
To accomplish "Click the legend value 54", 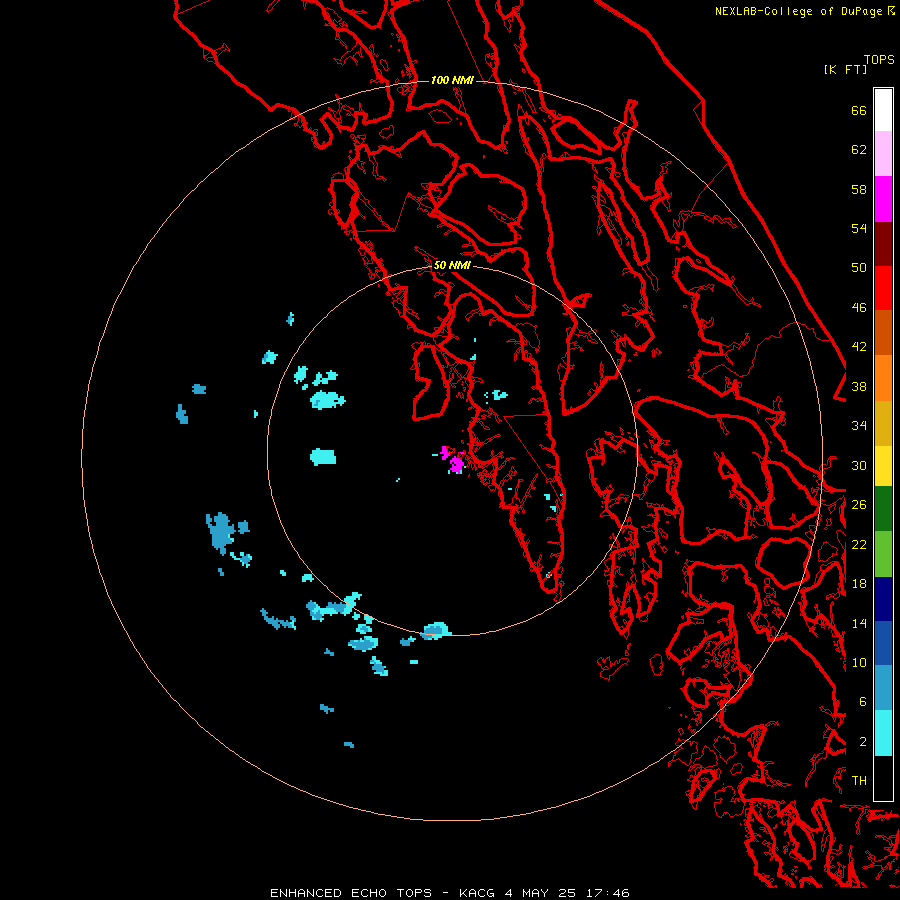I will 859,228.
